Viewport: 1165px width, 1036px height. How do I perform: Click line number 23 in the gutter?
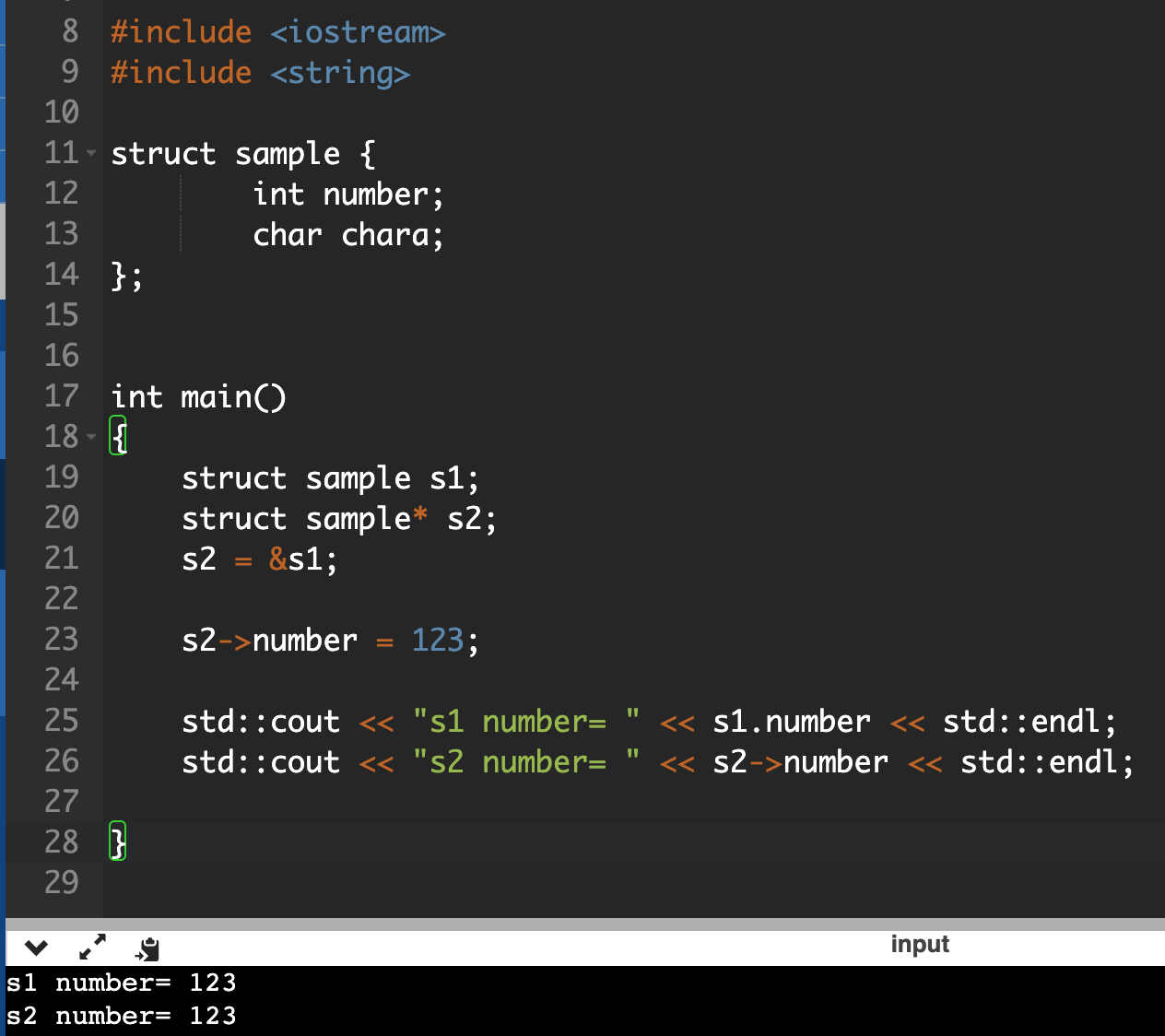click(x=62, y=640)
